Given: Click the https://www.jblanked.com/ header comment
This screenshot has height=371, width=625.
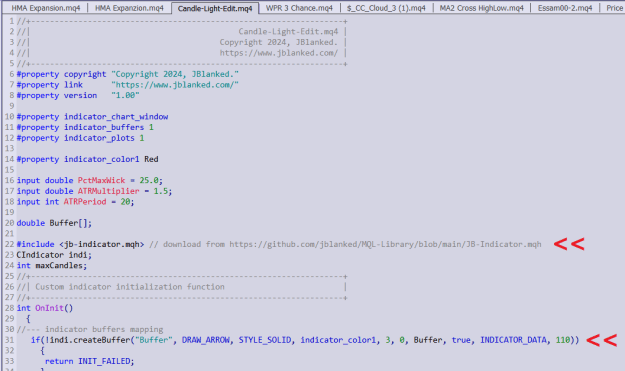Looking at the screenshot, I should 278,53.
